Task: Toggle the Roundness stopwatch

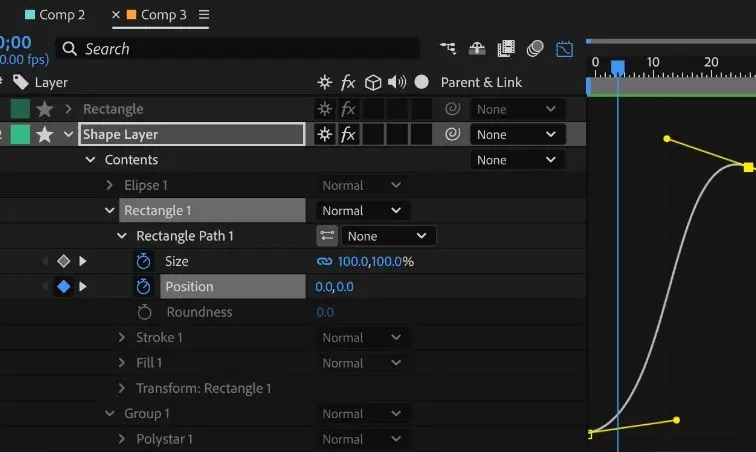Action: tap(144, 312)
